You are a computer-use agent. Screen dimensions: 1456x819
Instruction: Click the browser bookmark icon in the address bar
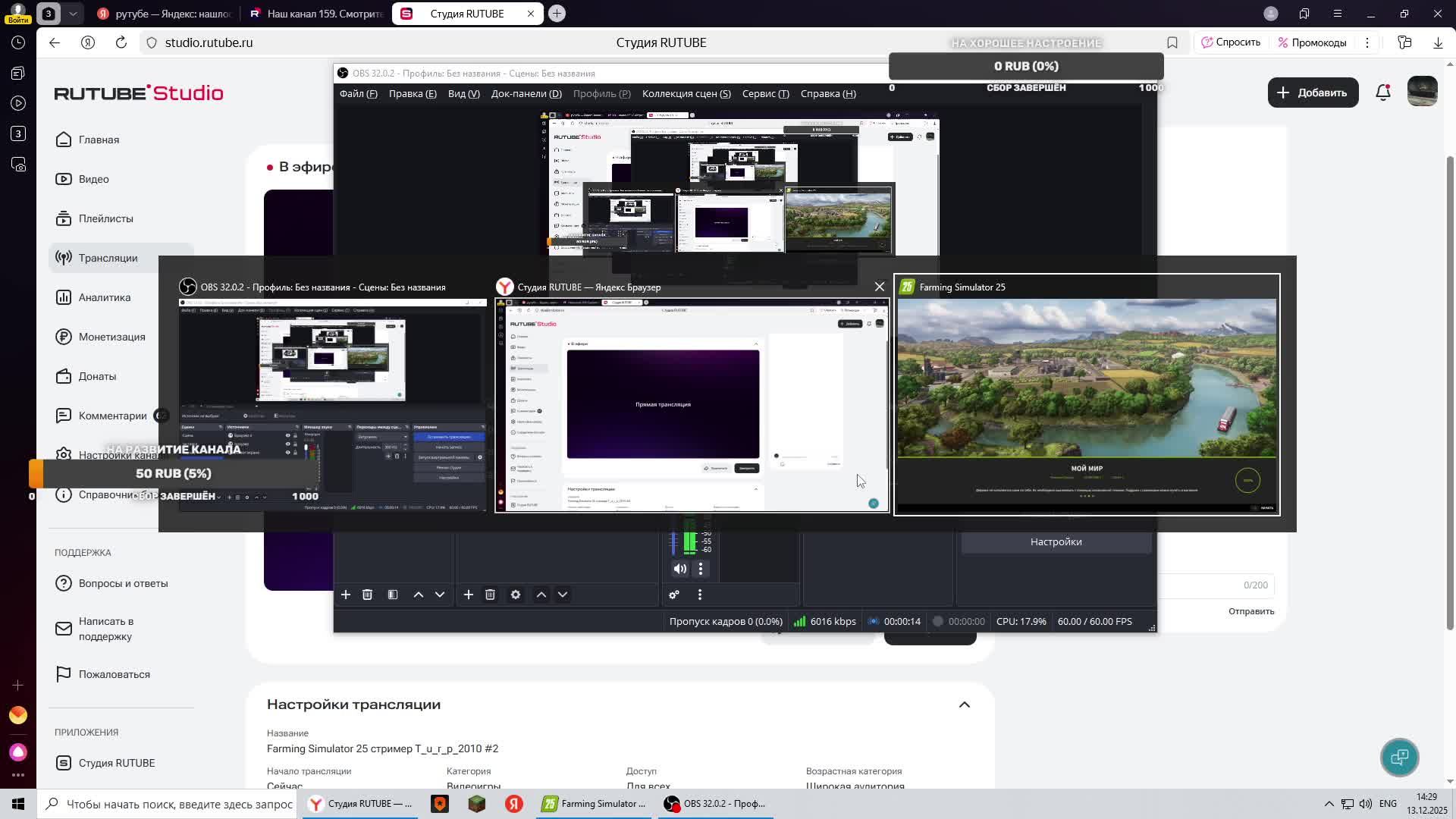pos(1172,42)
